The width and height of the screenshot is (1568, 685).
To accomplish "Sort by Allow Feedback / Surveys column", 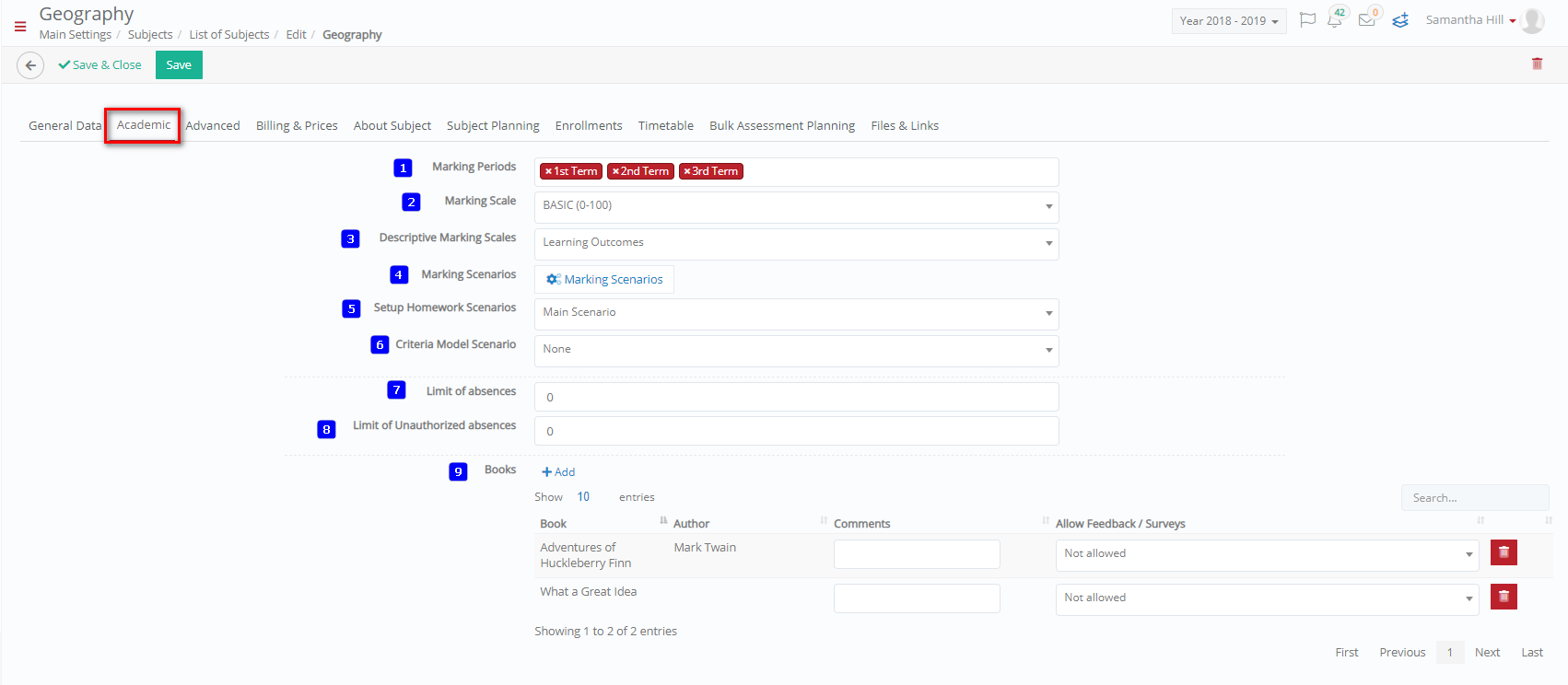I will [1269, 523].
